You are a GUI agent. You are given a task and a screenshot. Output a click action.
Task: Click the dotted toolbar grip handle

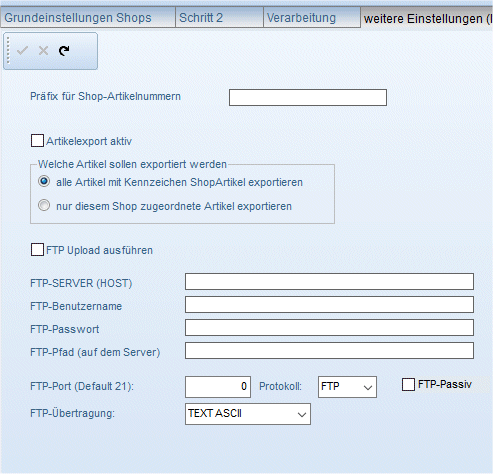pos(8,50)
